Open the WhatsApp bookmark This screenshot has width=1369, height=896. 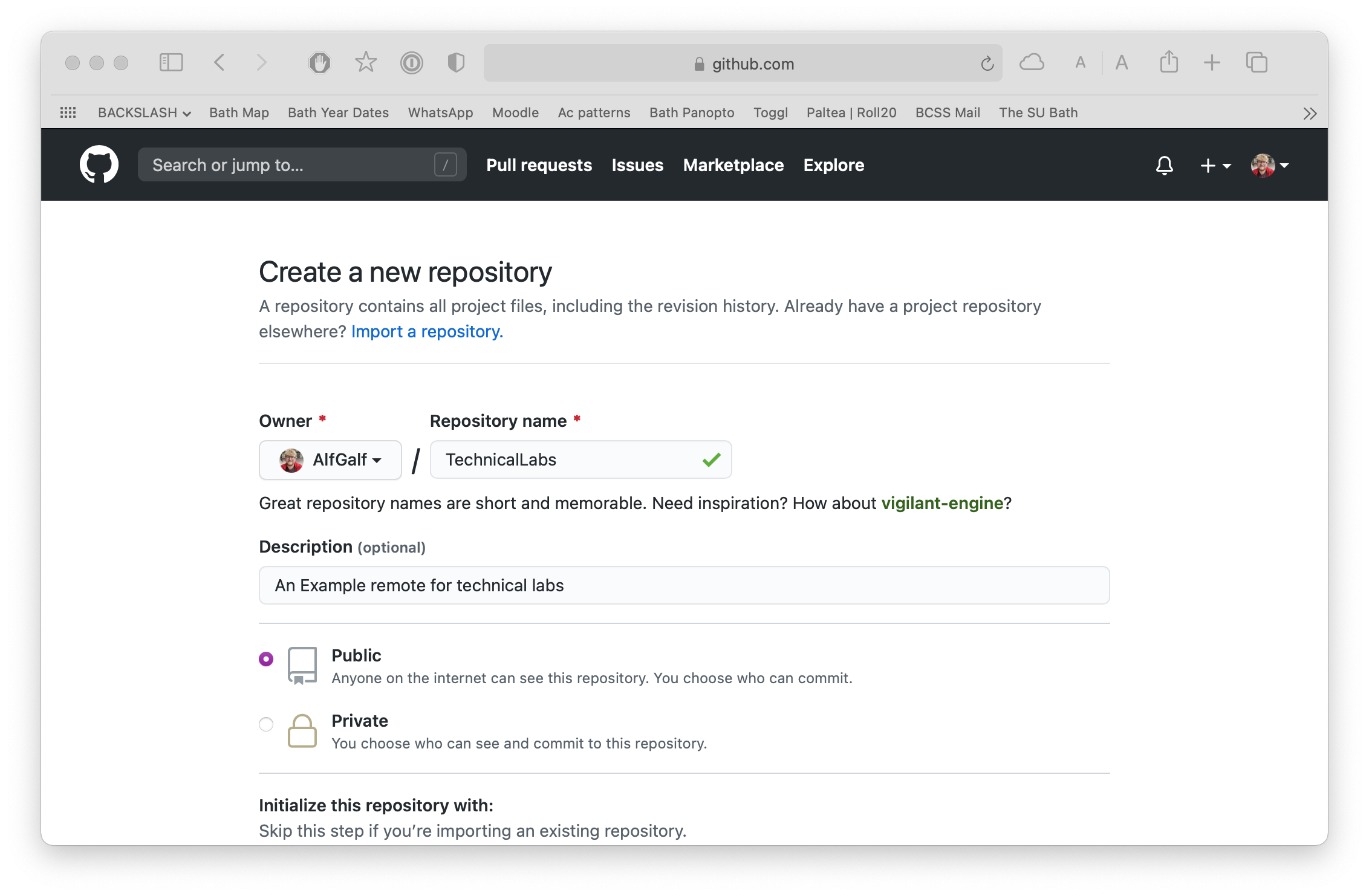tap(440, 112)
